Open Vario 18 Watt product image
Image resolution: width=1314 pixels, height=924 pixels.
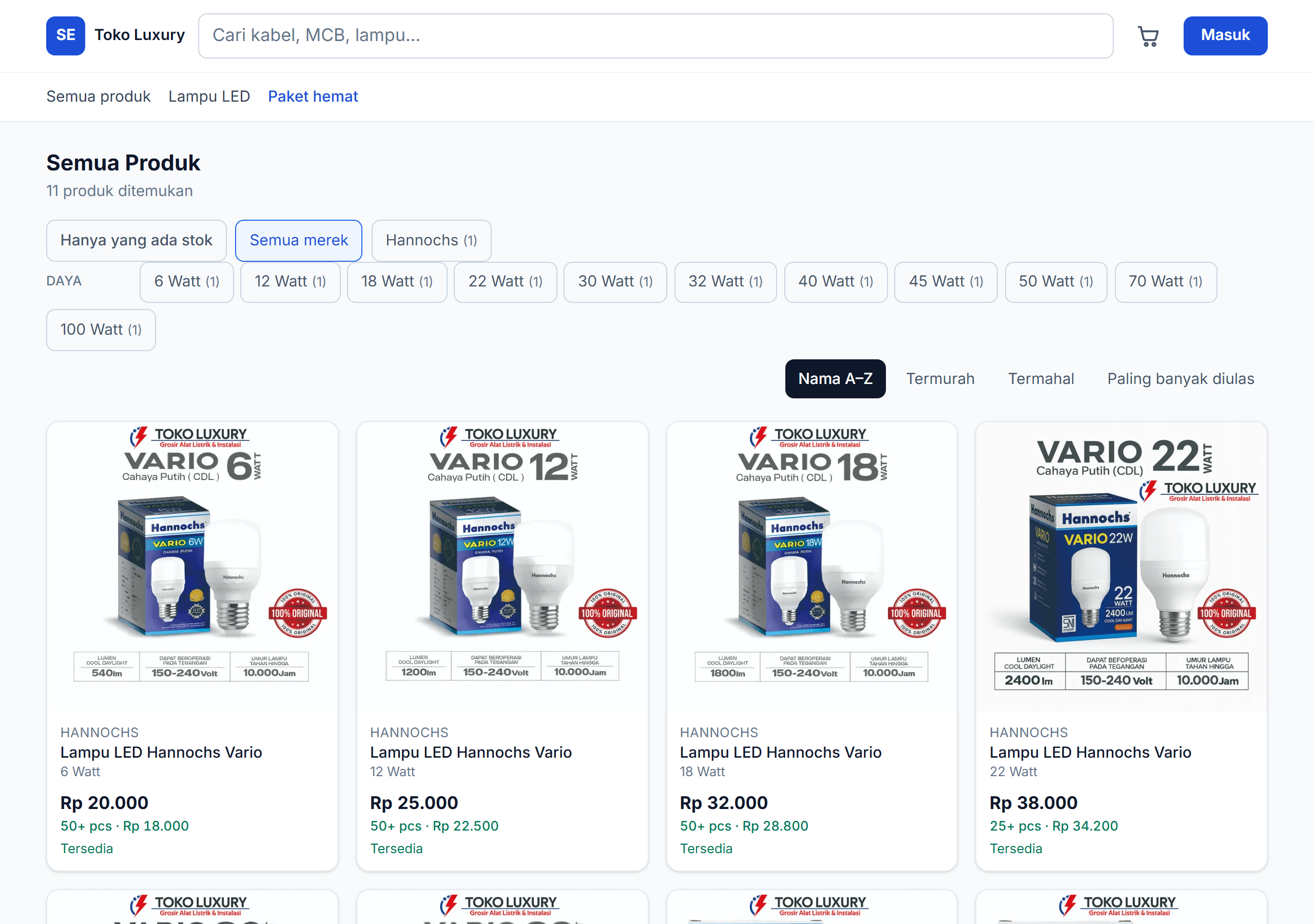click(812, 567)
